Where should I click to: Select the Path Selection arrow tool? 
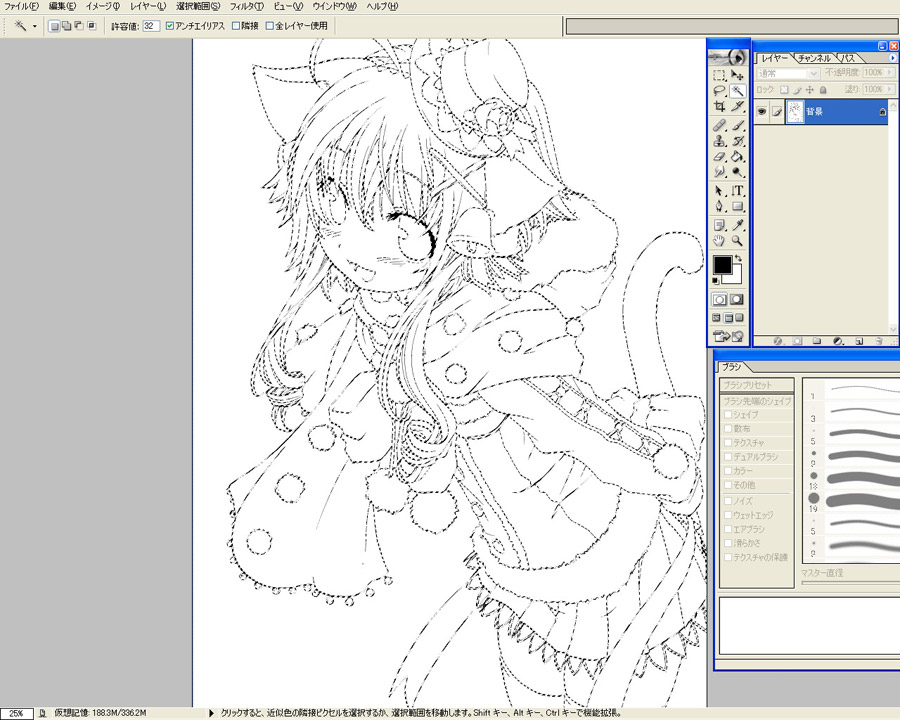coord(719,191)
